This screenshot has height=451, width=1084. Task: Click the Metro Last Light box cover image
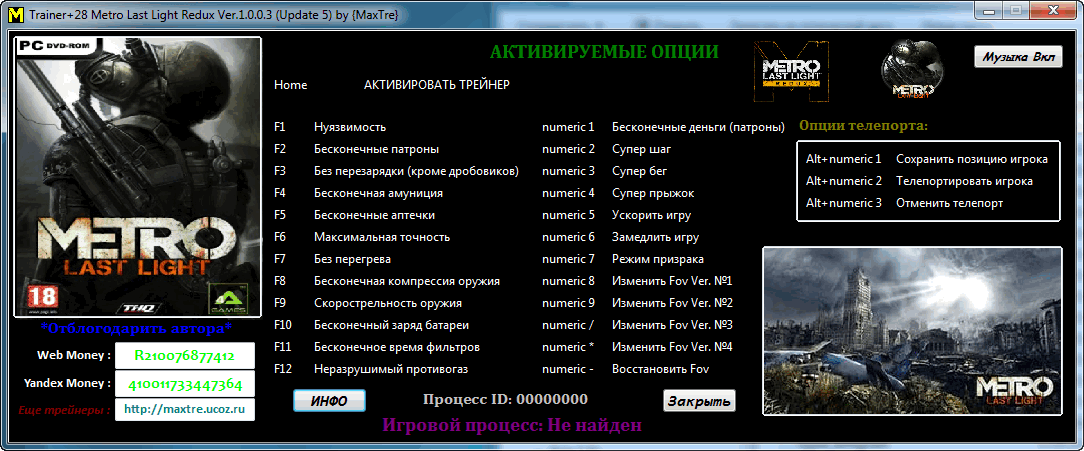[x=138, y=177]
